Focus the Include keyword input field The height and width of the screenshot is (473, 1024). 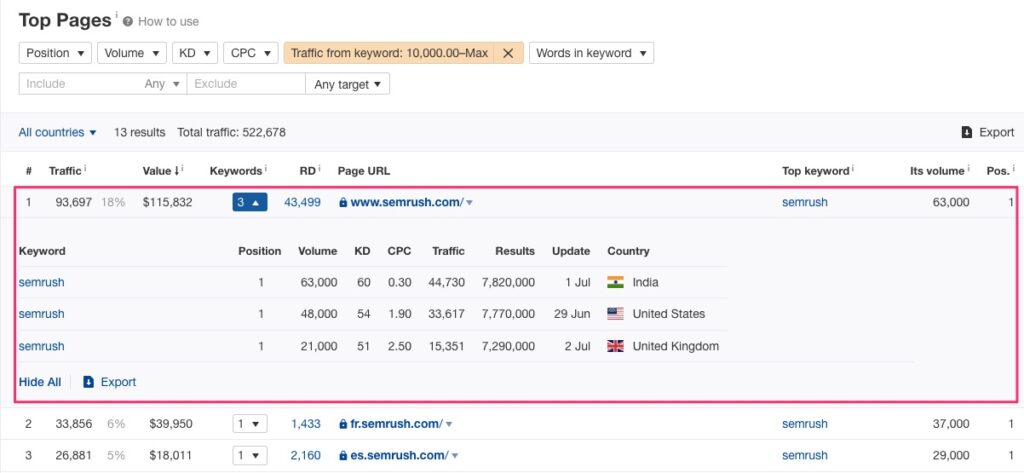[x=78, y=84]
